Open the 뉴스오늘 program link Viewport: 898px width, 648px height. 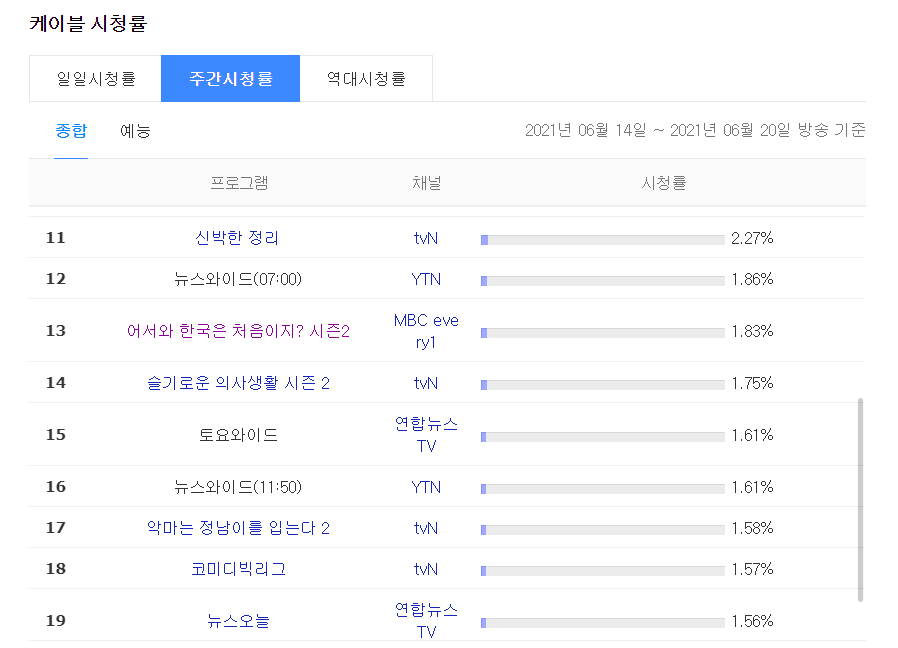point(238,620)
